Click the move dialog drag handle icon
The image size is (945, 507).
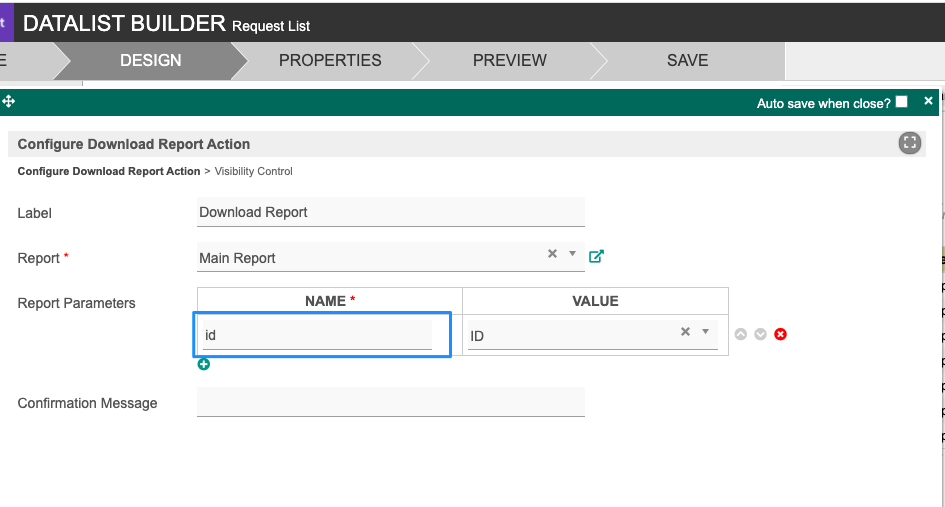[9, 102]
